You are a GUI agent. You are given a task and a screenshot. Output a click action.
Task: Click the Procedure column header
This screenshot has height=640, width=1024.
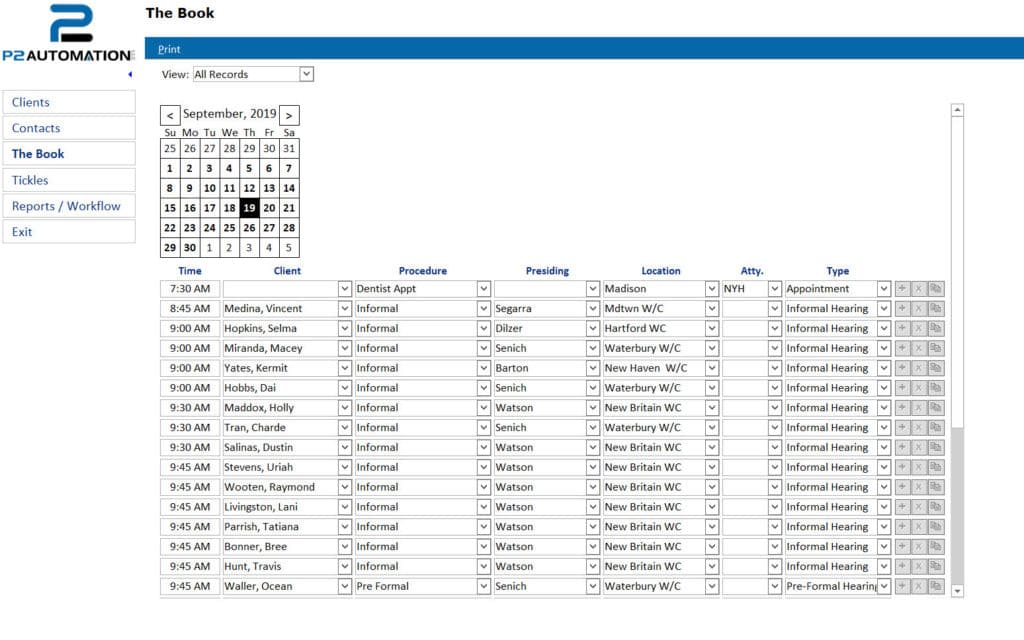pos(423,271)
